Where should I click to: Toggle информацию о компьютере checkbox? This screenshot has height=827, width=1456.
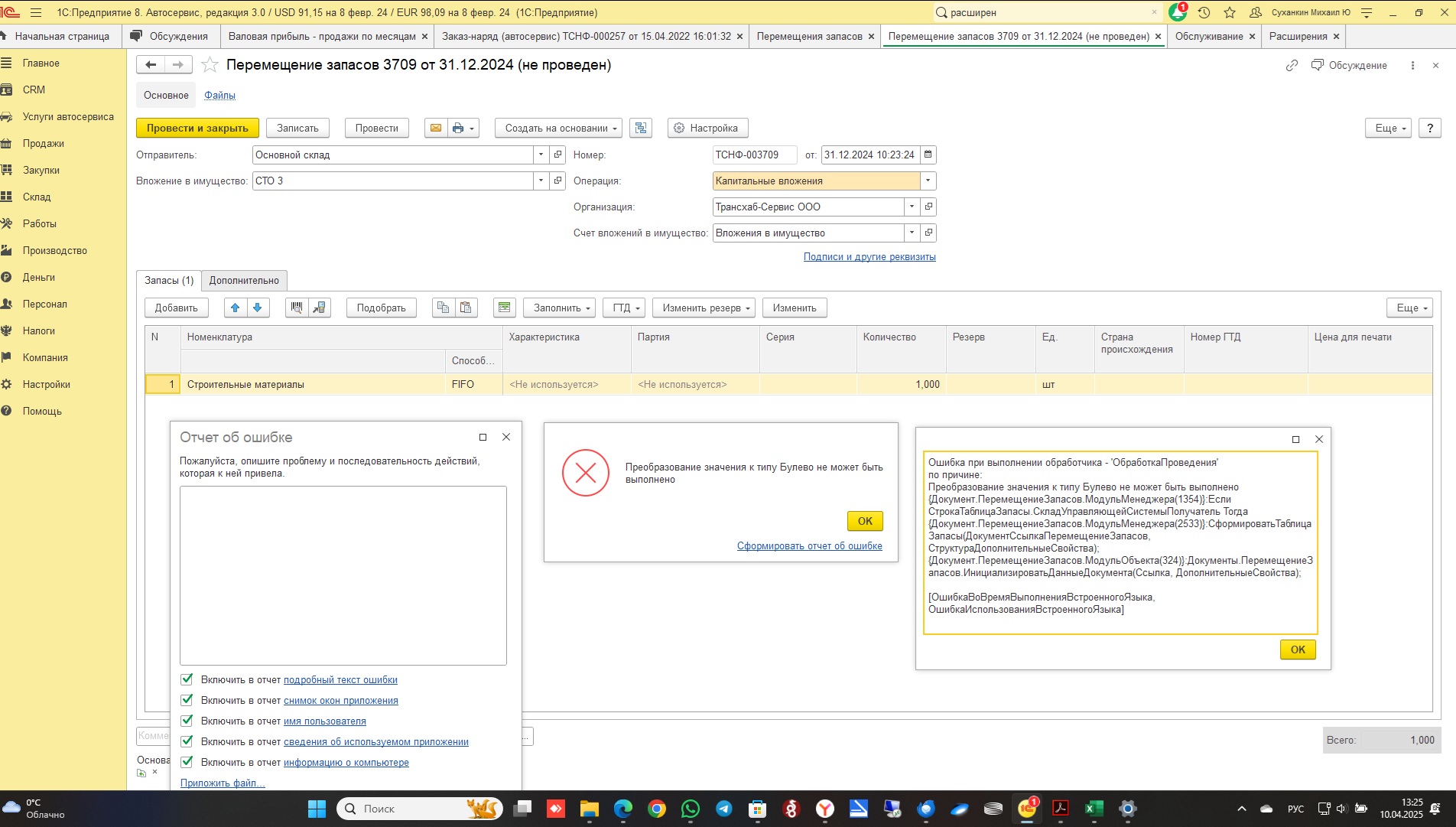(x=187, y=761)
